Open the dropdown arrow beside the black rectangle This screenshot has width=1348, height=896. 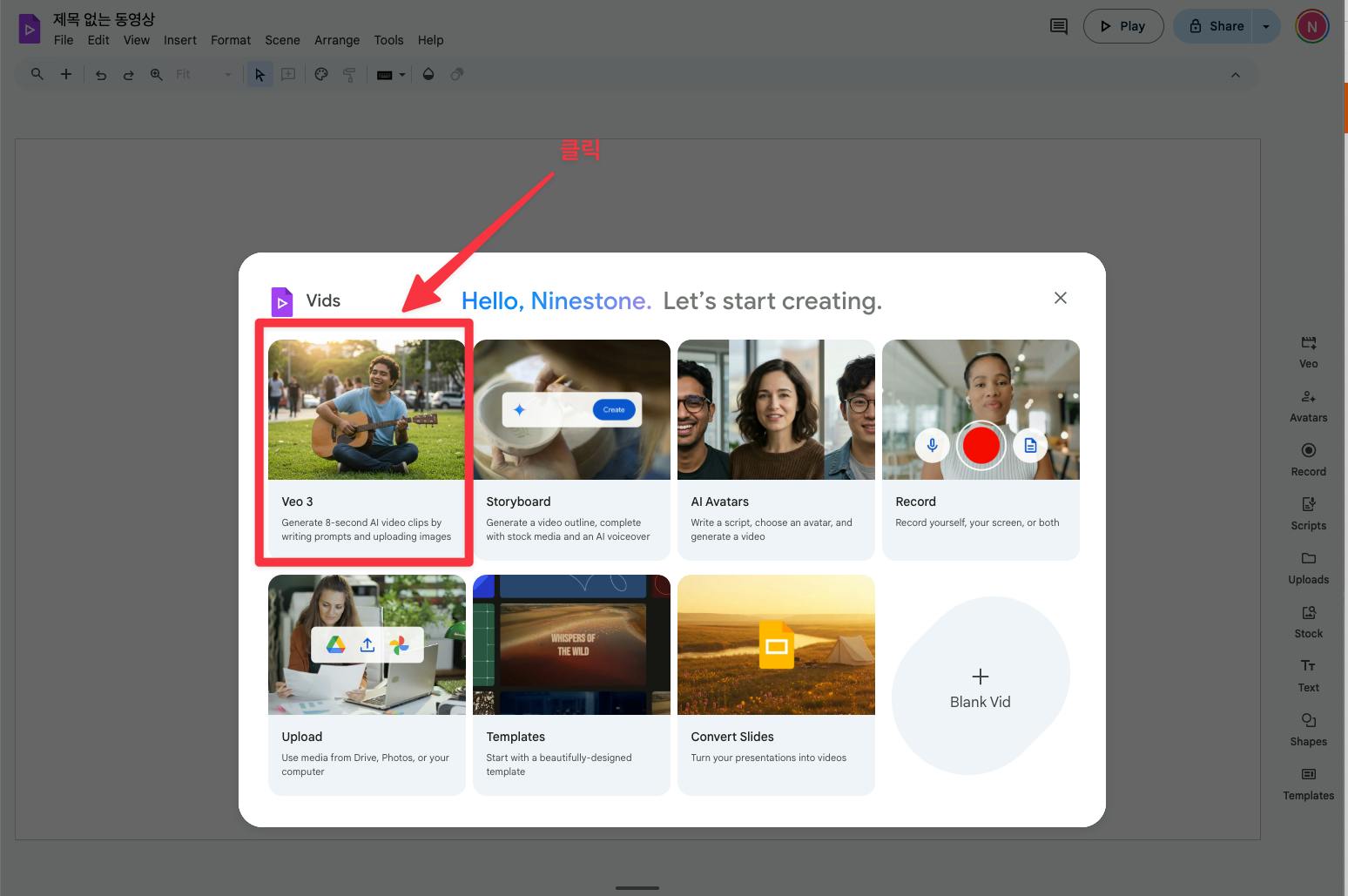point(402,75)
